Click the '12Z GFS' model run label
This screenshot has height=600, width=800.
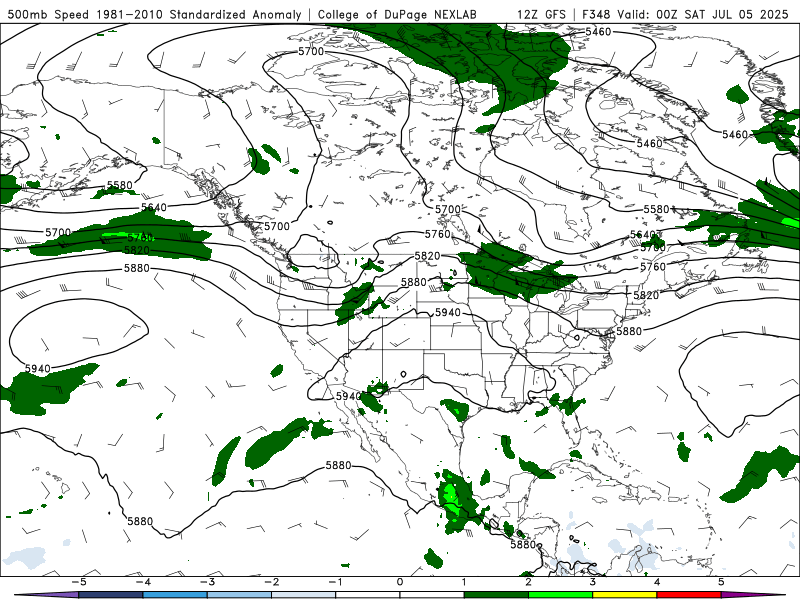pyautogui.click(x=541, y=14)
